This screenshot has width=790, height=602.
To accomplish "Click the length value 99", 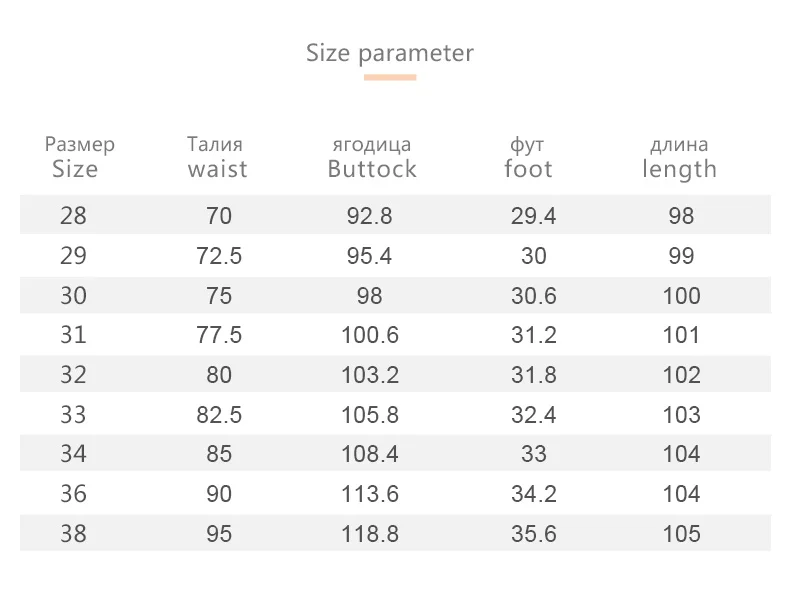I will coord(681,256).
